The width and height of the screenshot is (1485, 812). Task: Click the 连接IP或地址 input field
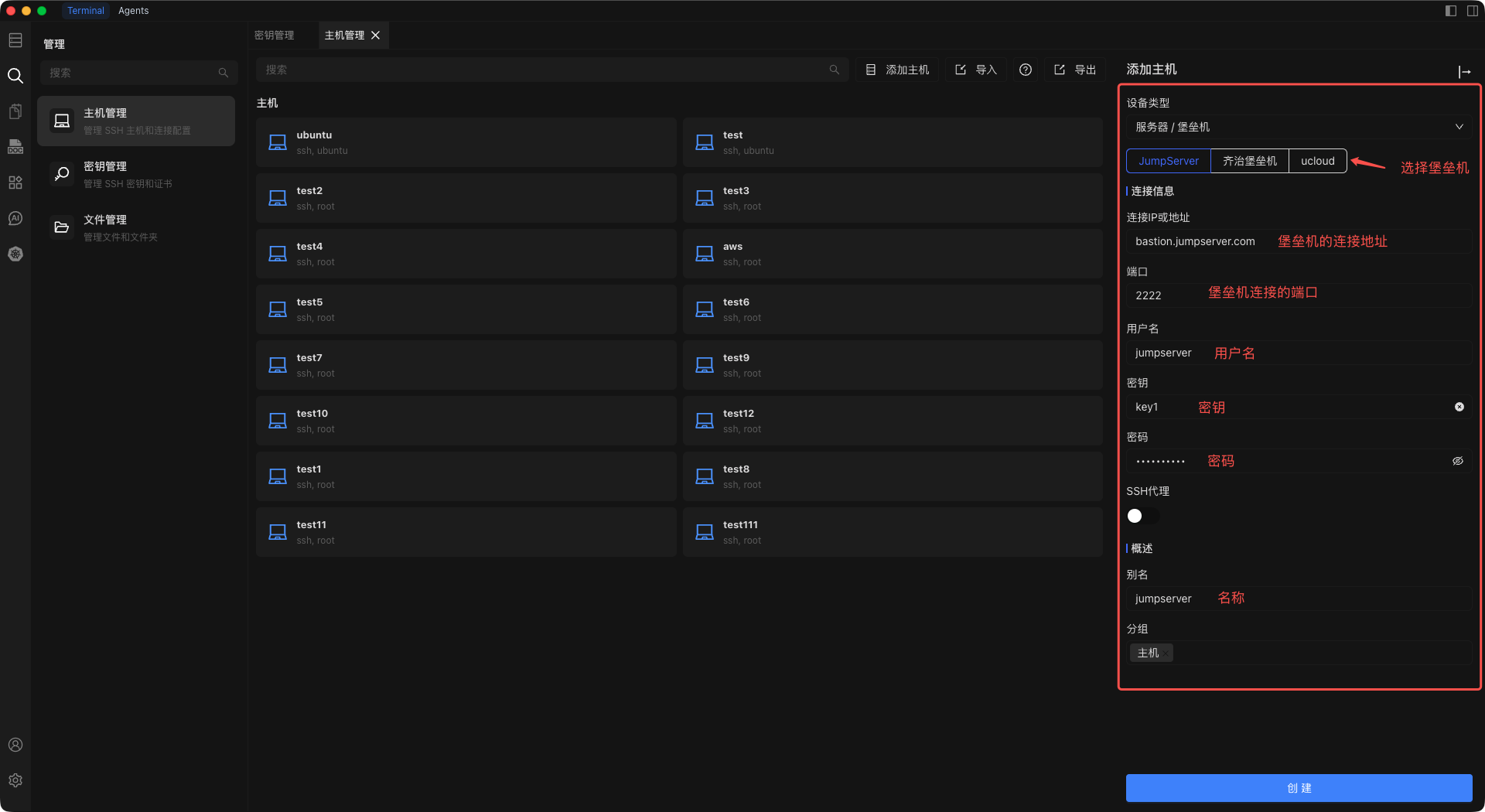tap(1298, 241)
